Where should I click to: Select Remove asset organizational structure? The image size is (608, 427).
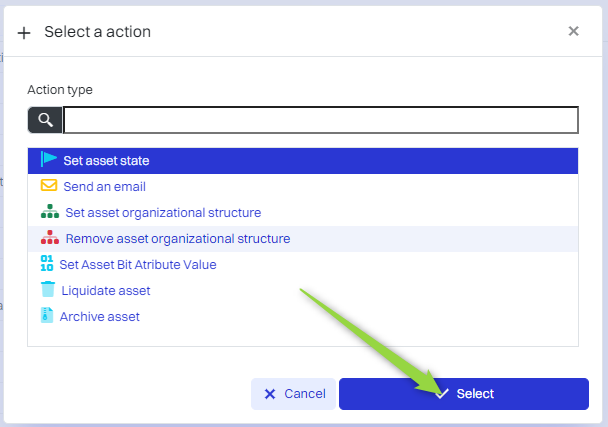(x=178, y=238)
